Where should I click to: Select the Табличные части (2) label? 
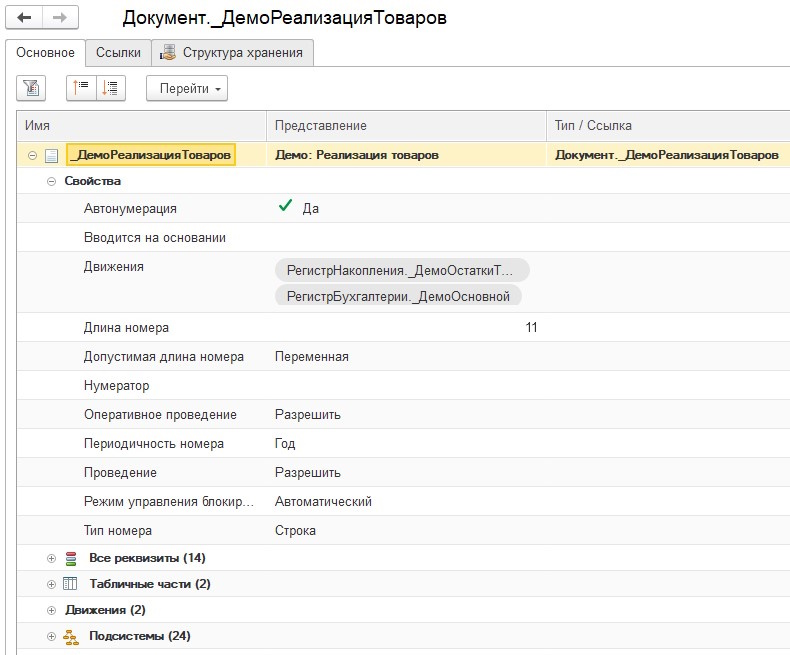click(150, 584)
